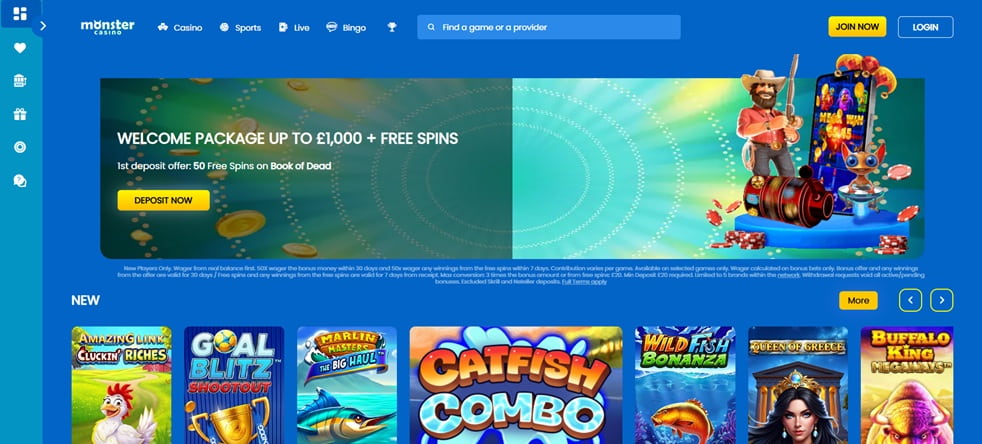
Task: Open the Bingo section
Action: click(x=346, y=28)
